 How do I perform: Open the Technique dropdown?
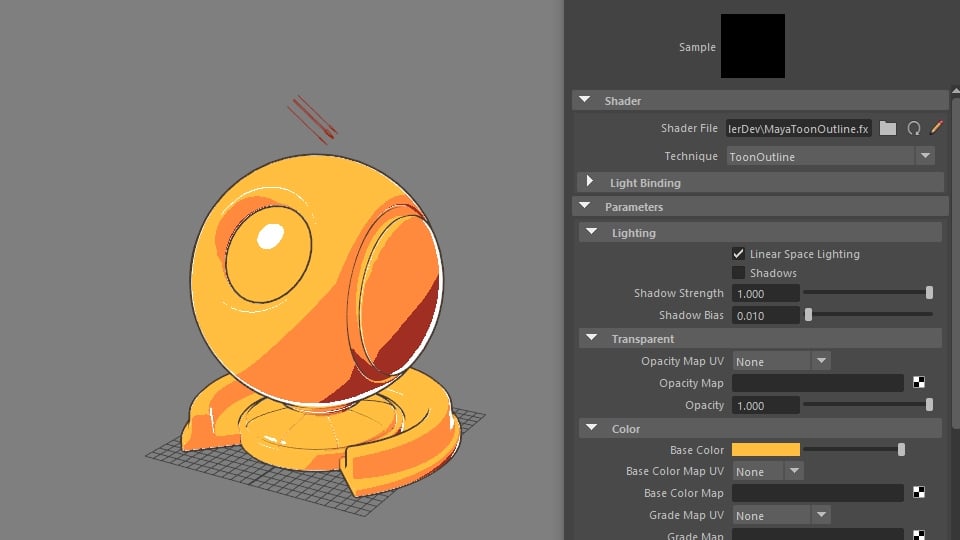click(925, 156)
